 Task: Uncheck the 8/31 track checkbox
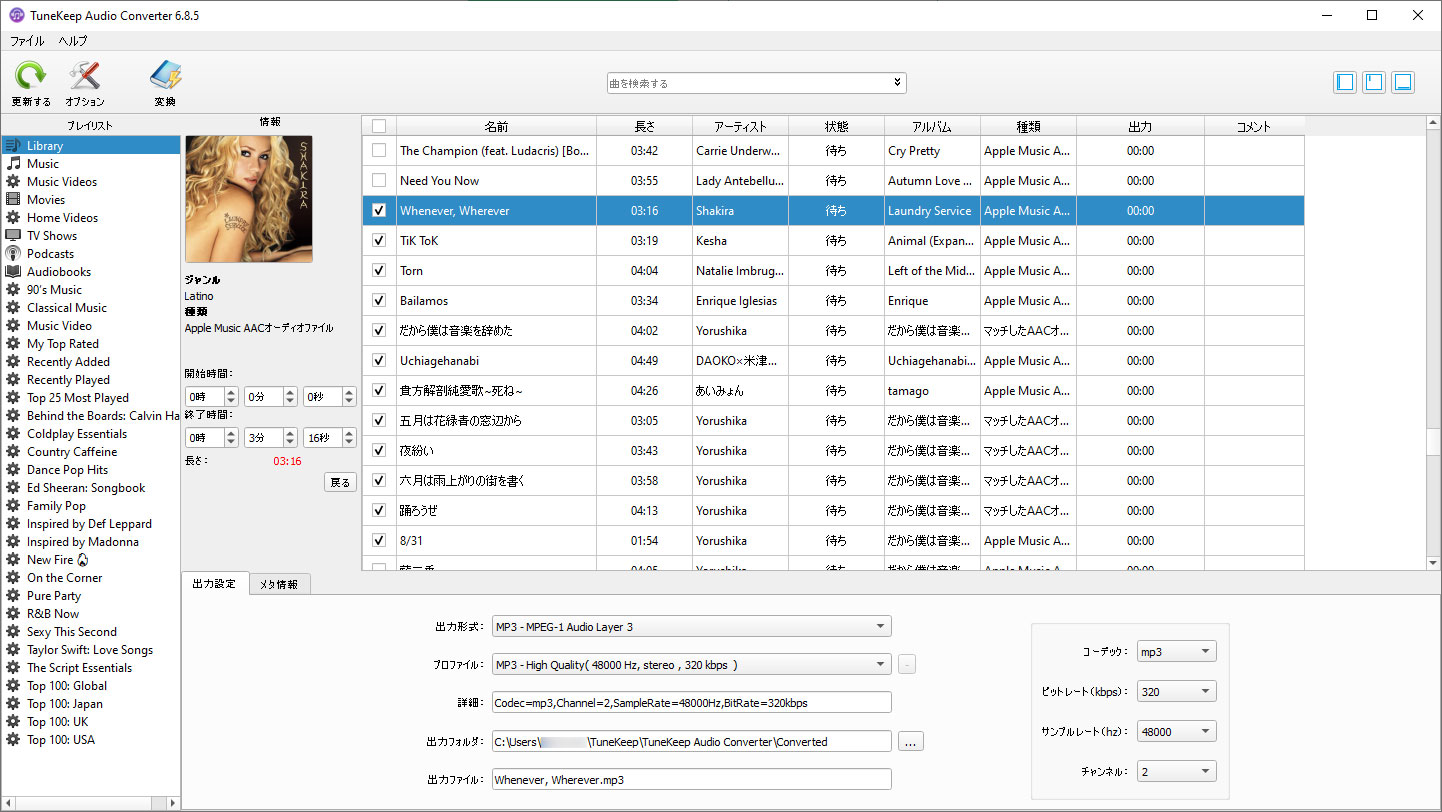click(378, 541)
